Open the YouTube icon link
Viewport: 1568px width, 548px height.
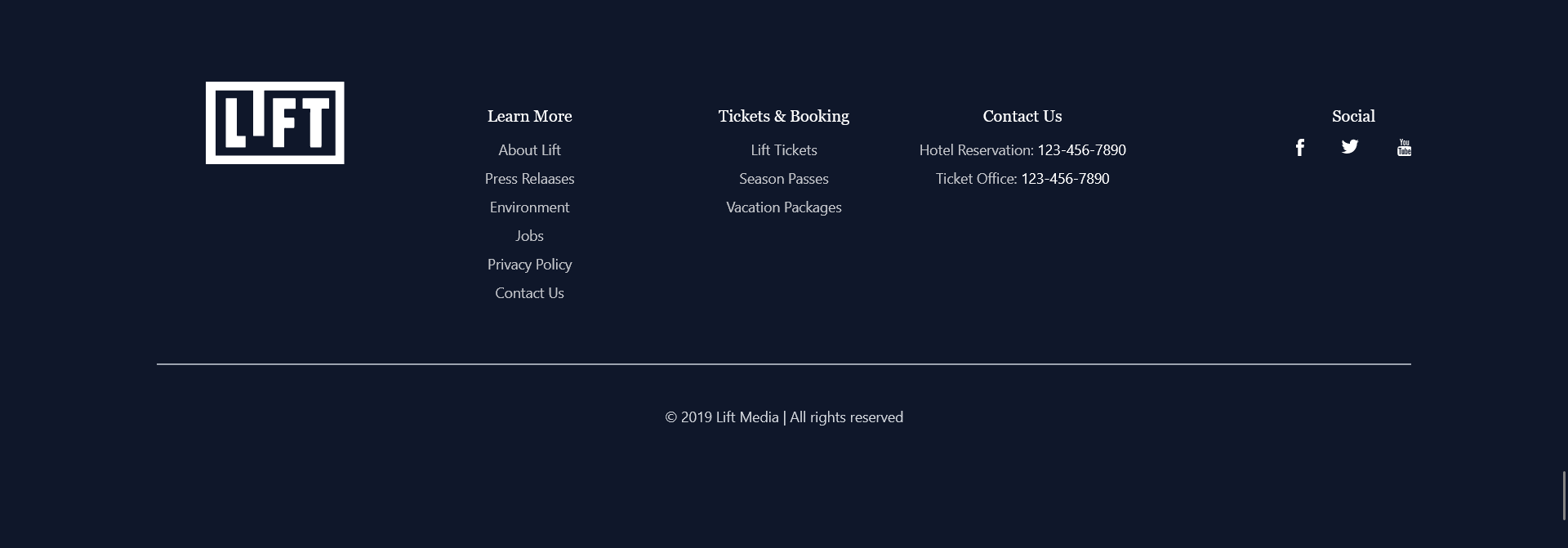pyautogui.click(x=1404, y=148)
